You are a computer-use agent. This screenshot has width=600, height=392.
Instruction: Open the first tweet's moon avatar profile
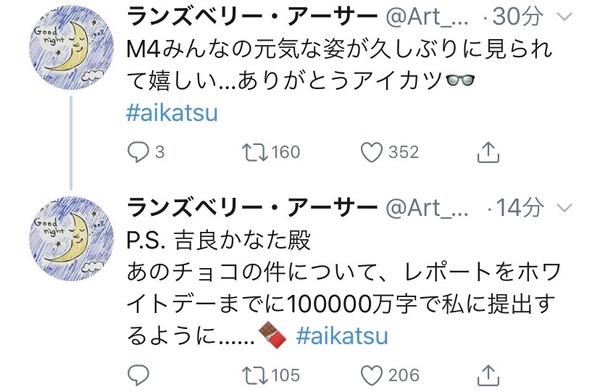pyautogui.click(x=72, y=47)
